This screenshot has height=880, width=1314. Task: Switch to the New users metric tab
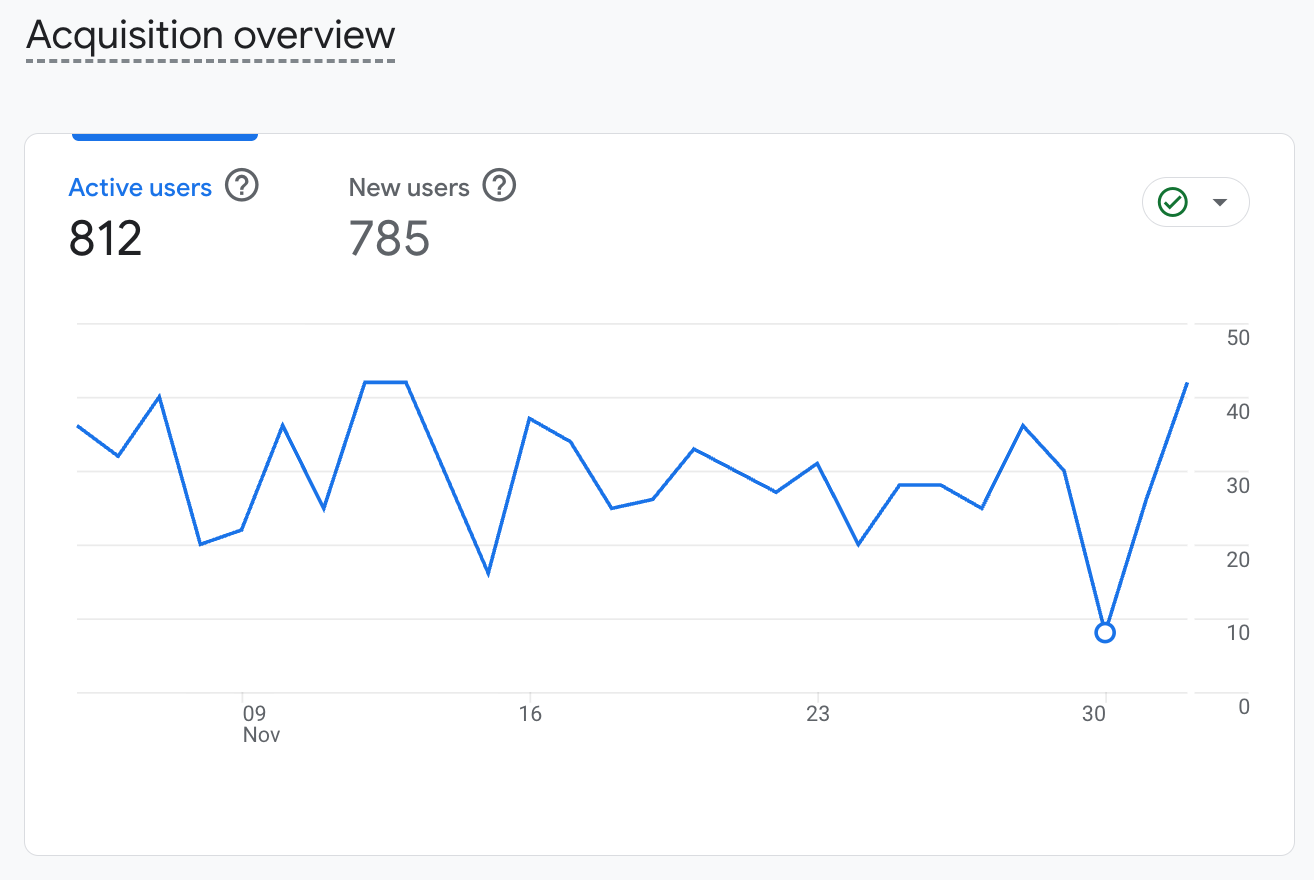(409, 188)
